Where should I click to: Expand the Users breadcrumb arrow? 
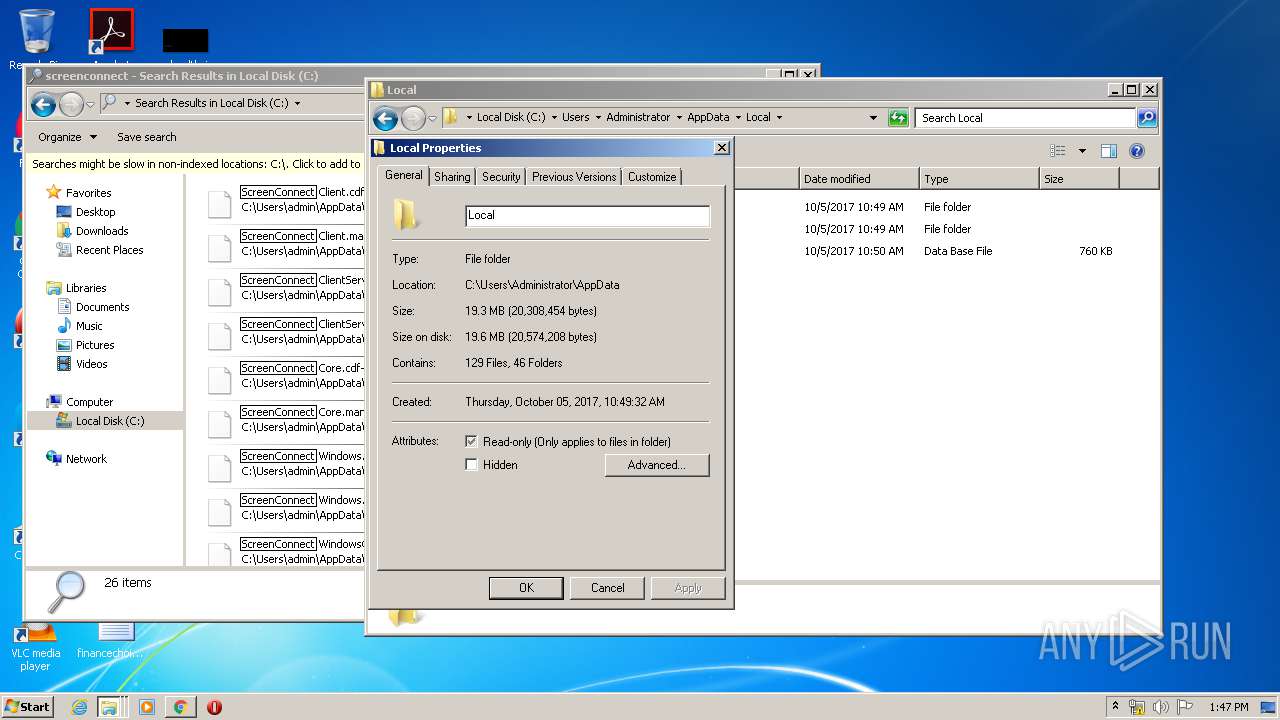click(x=597, y=118)
